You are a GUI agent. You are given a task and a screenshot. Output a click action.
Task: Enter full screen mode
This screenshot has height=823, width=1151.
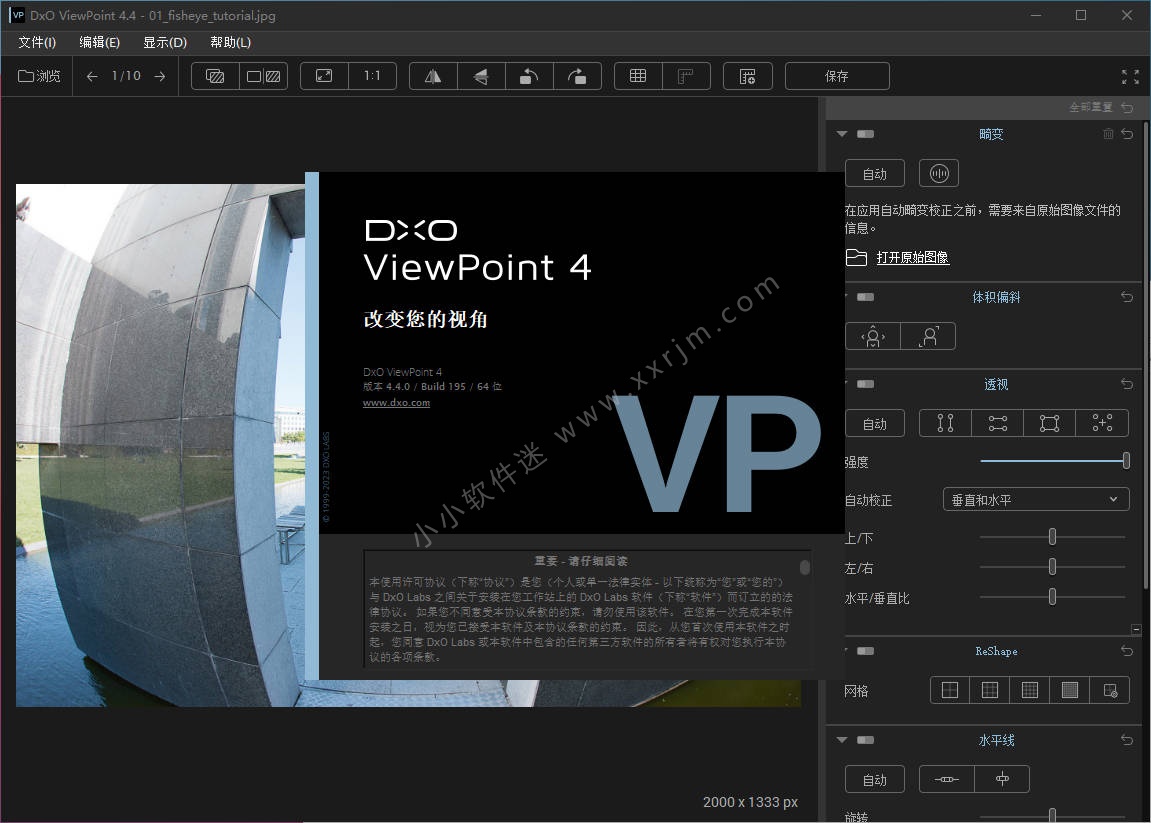pyautogui.click(x=1130, y=76)
